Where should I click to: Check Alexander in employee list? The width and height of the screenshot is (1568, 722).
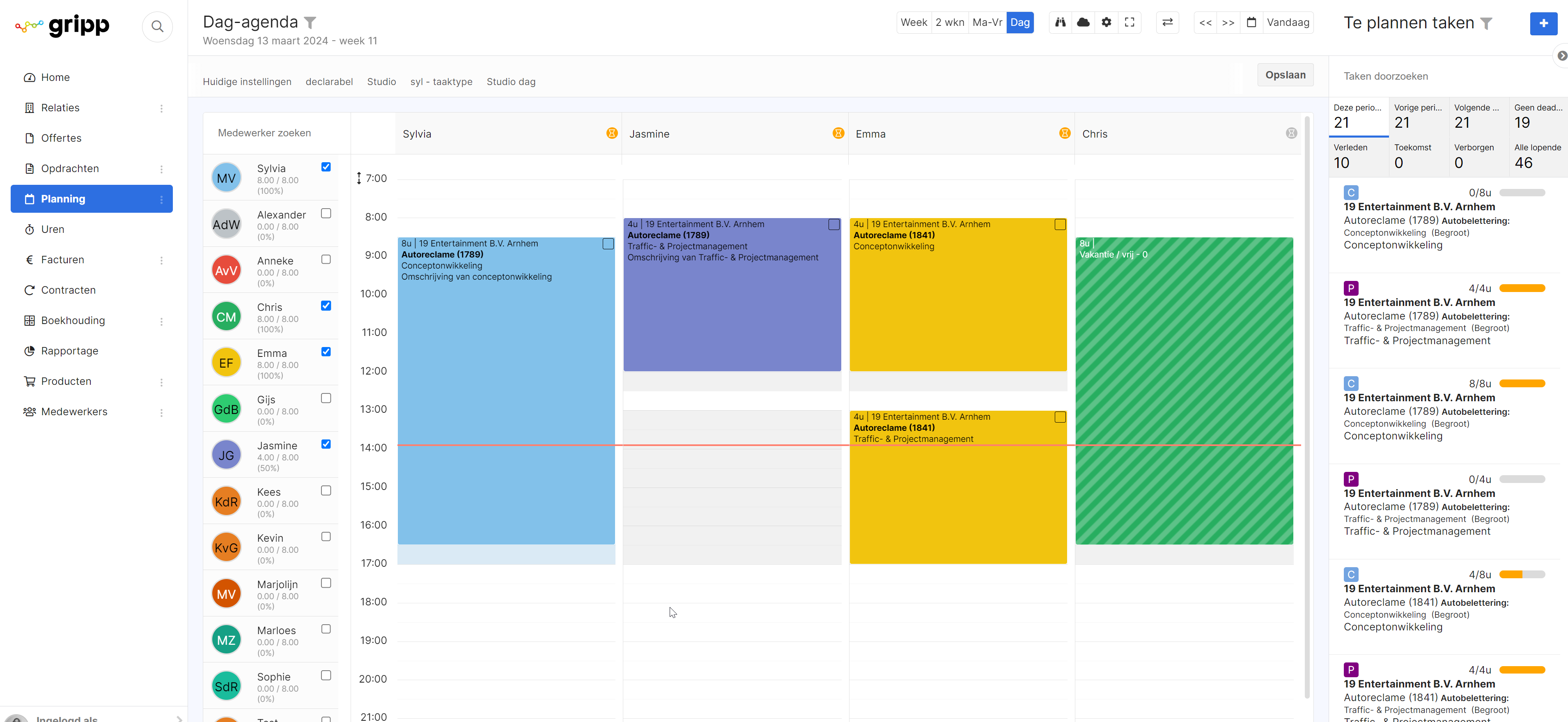(x=326, y=213)
